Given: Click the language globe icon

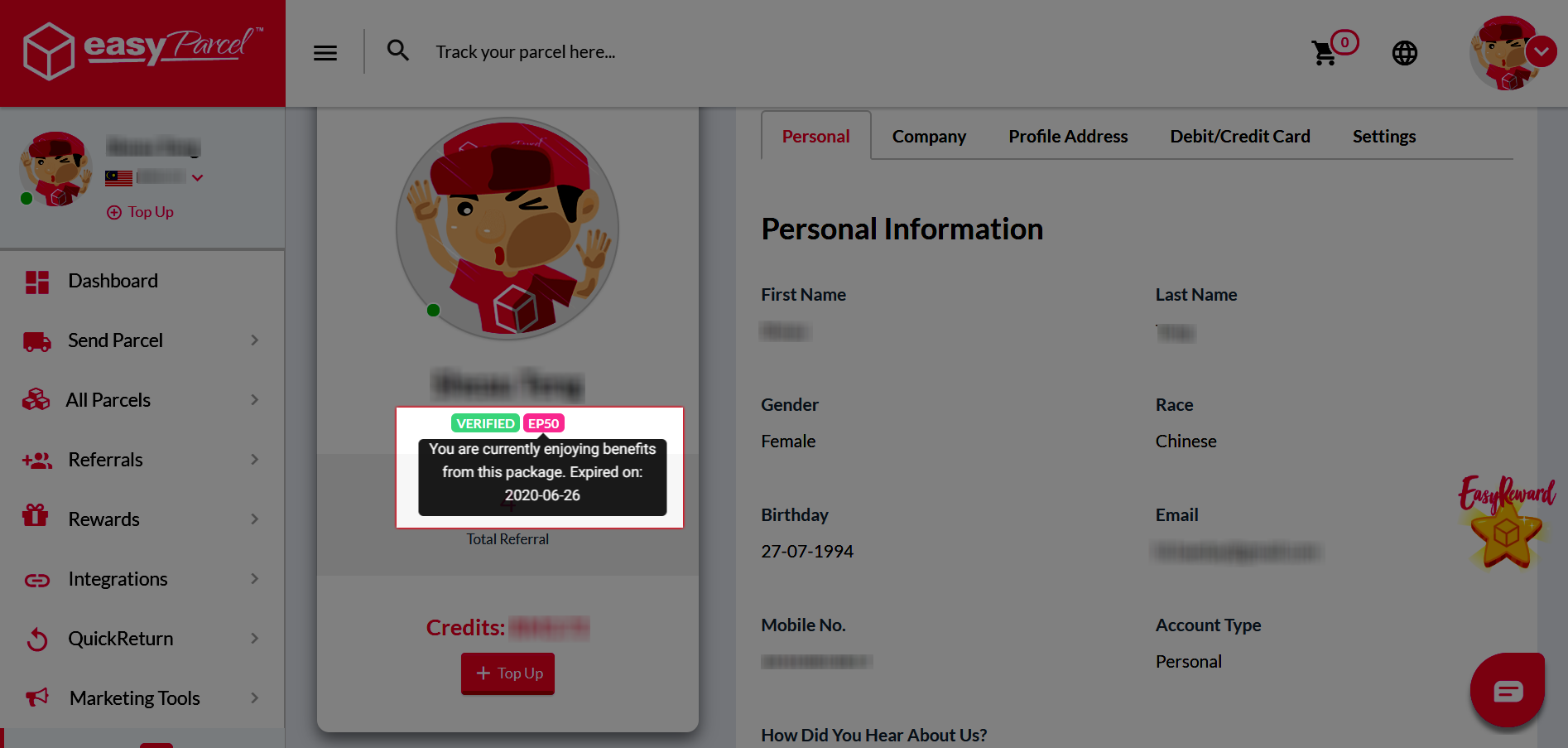Looking at the screenshot, I should [x=1405, y=52].
